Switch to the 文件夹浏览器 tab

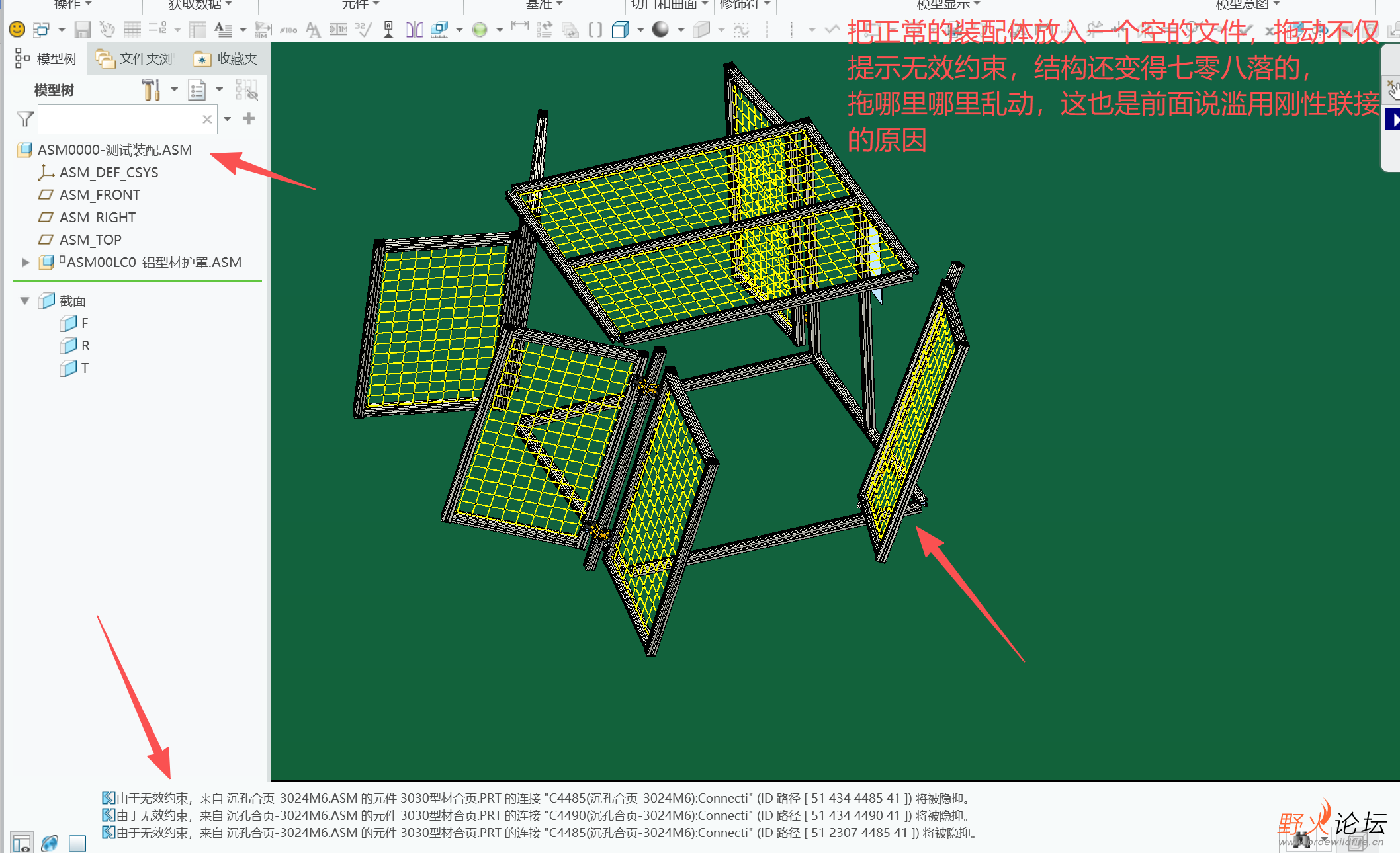(x=134, y=59)
